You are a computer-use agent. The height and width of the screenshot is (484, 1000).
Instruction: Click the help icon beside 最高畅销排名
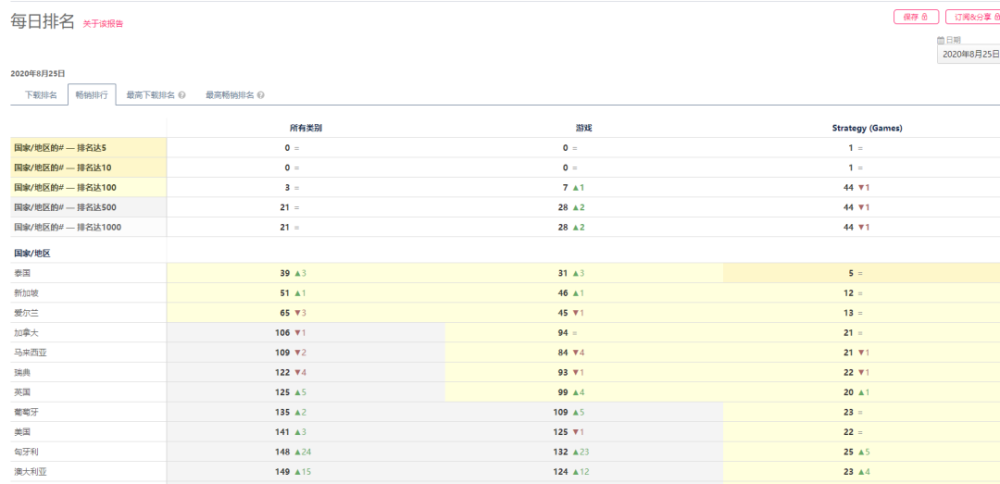point(261,95)
